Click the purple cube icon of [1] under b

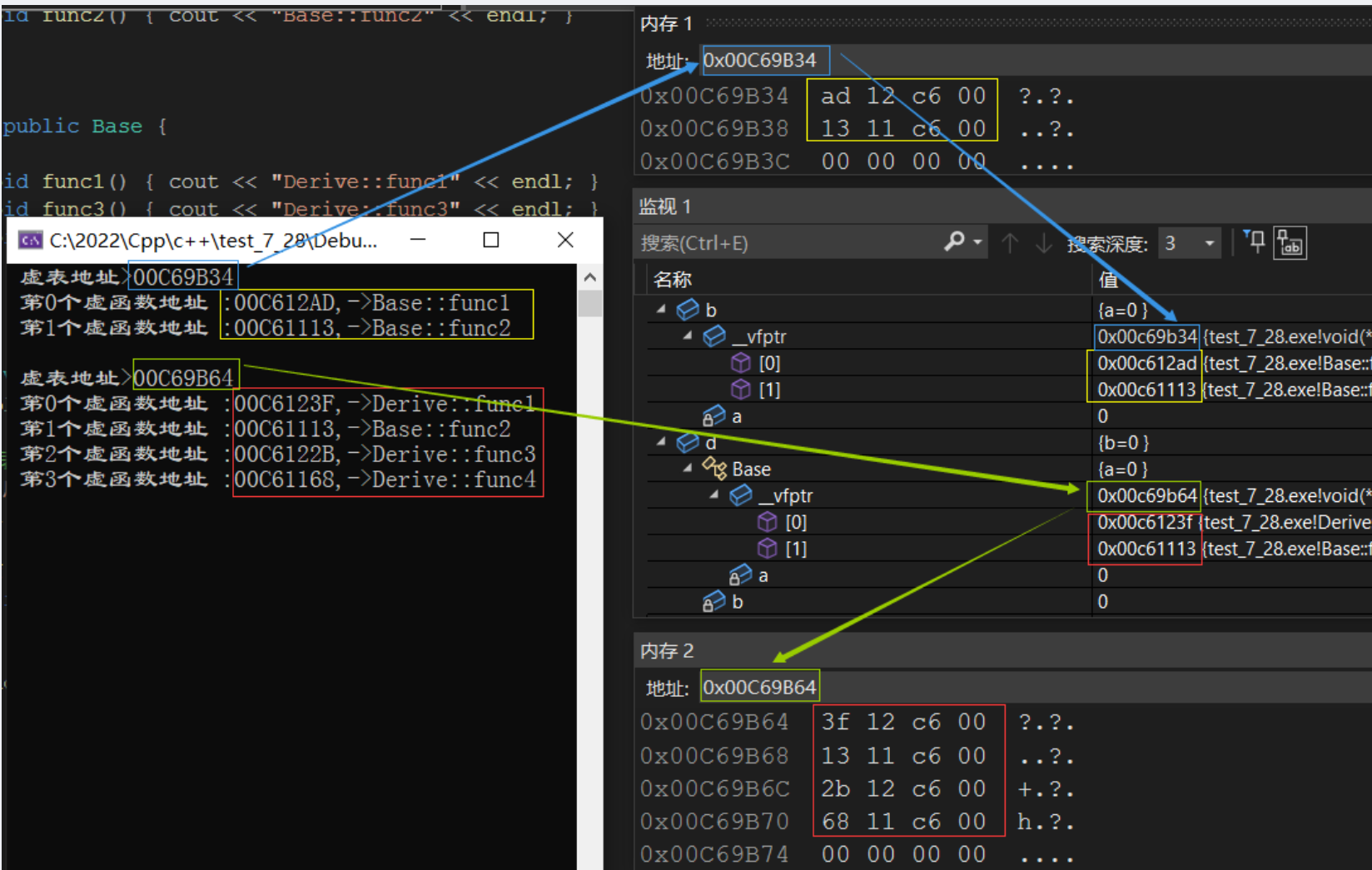pyautogui.click(x=741, y=390)
